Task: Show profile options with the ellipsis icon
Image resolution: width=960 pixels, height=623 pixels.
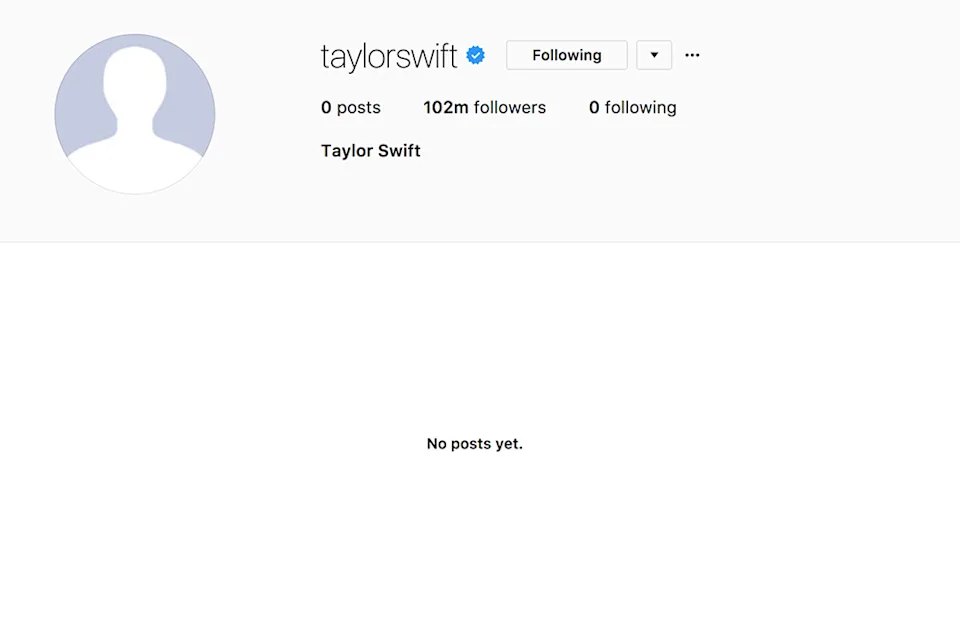Action: (x=692, y=55)
